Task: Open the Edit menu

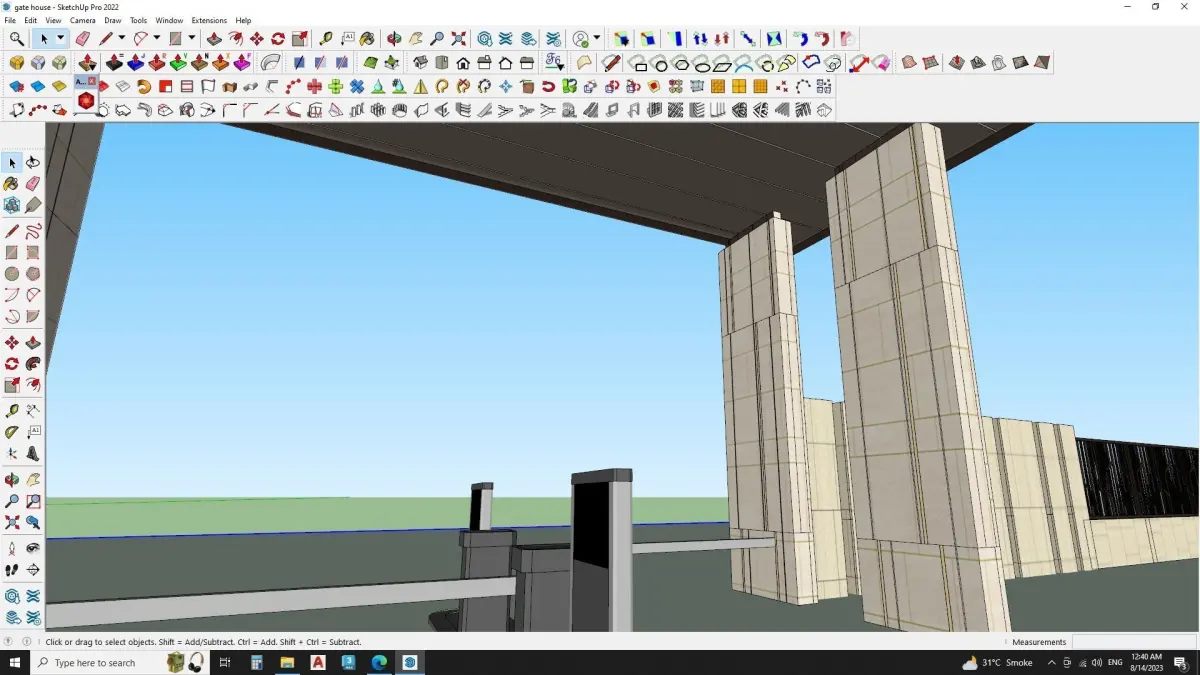Action: point(31,20)
